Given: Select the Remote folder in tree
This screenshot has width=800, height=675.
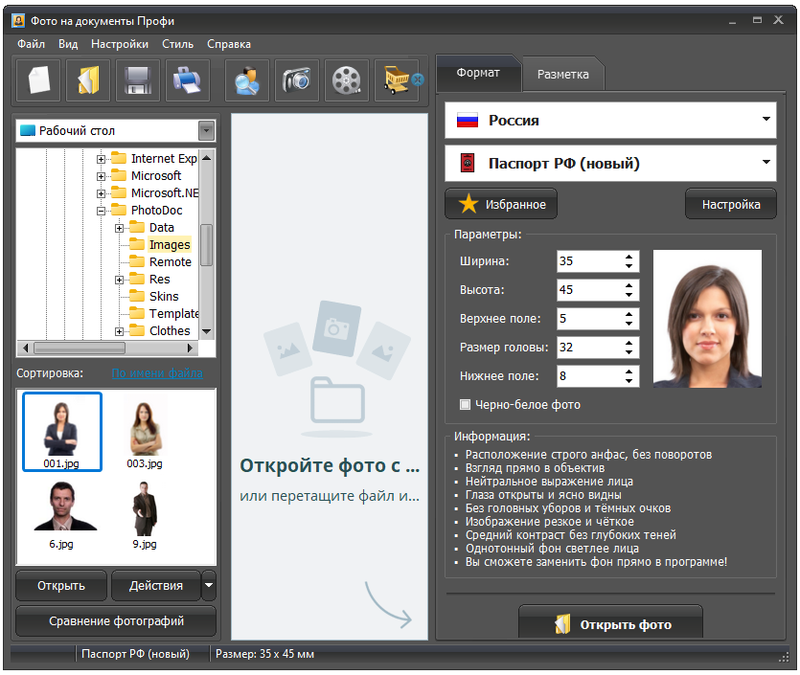Looking at the screenshot, I should click(x=170, y=262).
